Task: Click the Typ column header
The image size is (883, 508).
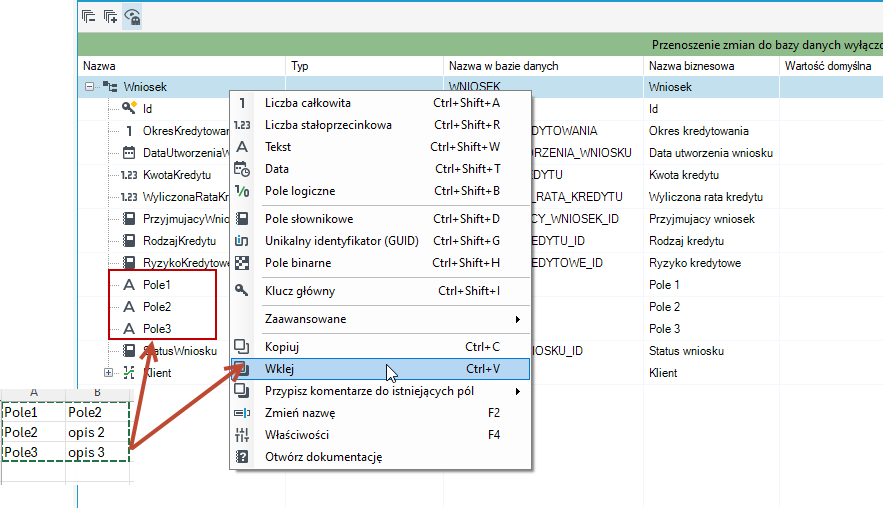Action: (365, 66)
